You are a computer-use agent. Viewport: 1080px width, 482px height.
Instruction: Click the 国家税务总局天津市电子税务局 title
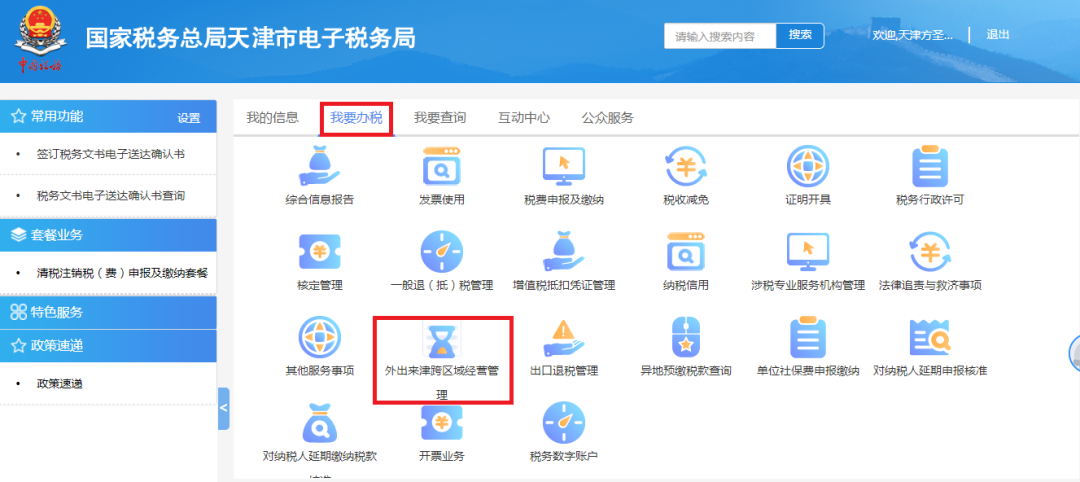click(251, 39)
